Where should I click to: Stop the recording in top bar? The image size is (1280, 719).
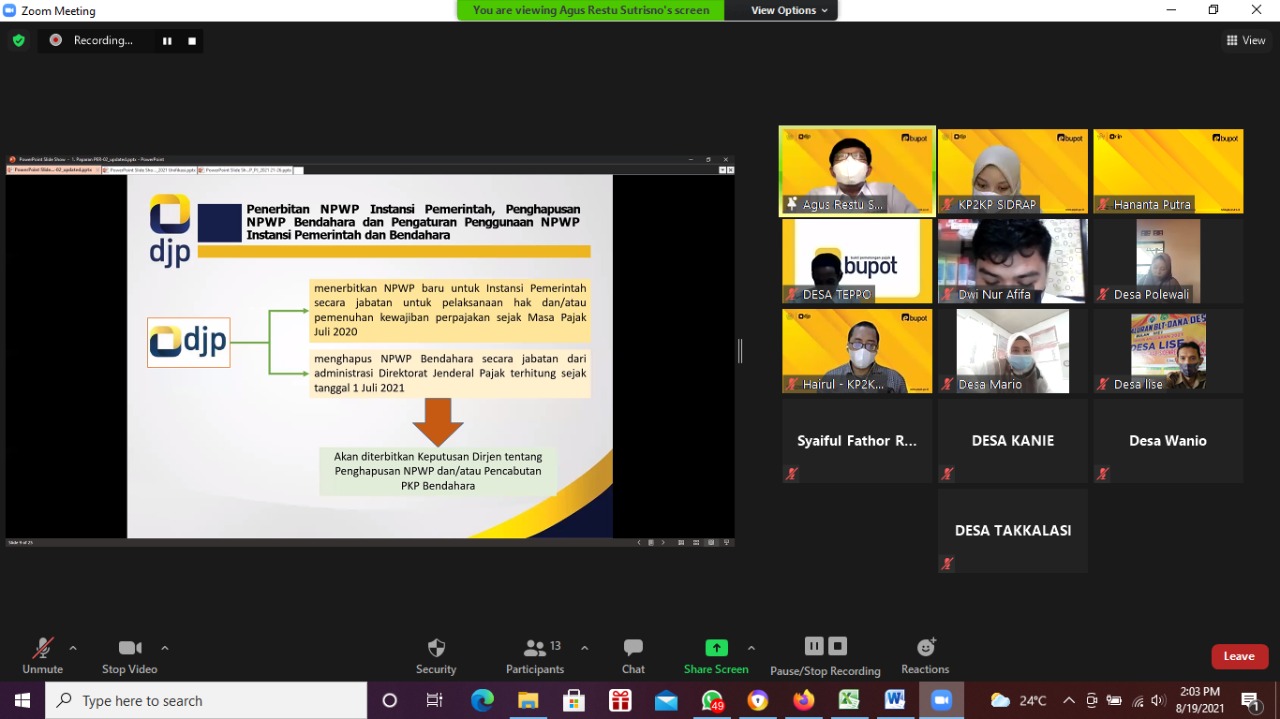pos(192,41)
